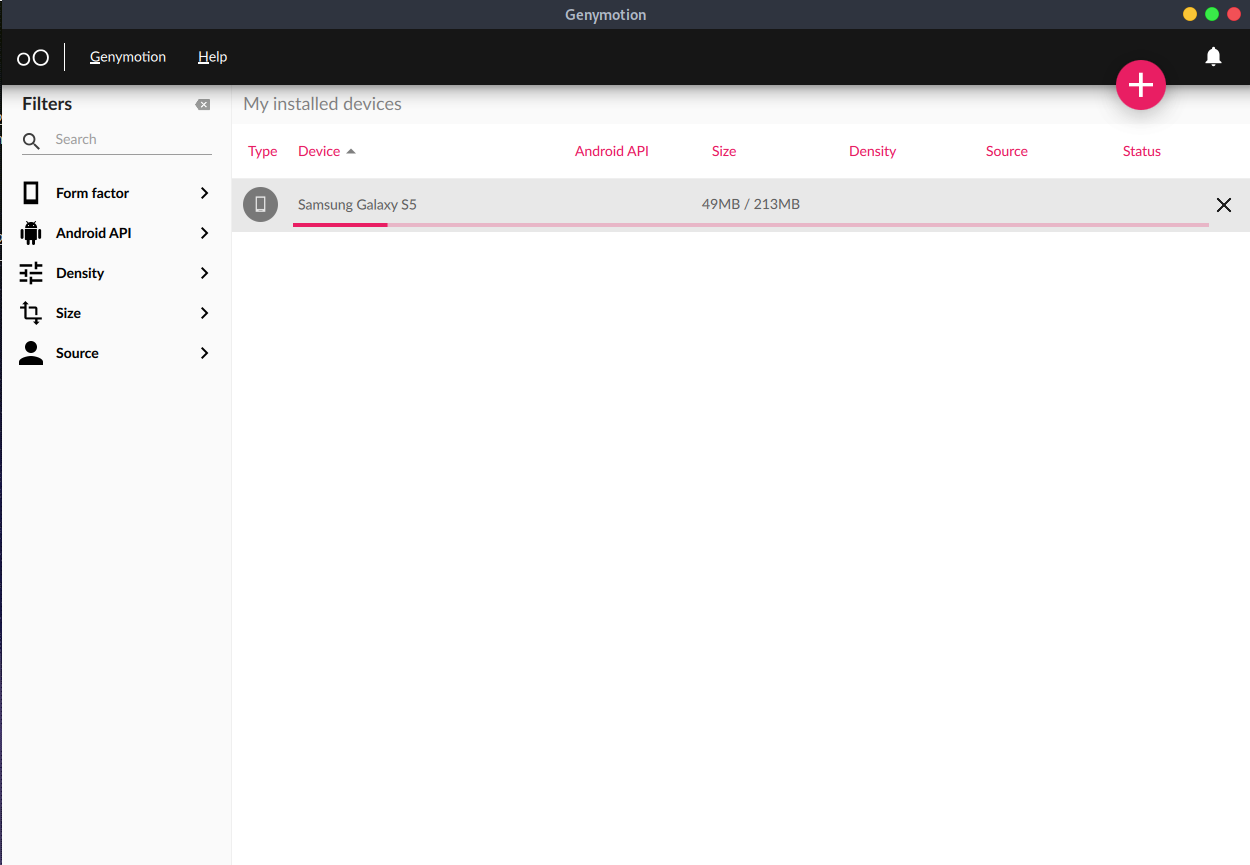The height and width of the screenshot is (865, 1250).
Task: Maximize the window with green button
Action: click(1212, 14)
